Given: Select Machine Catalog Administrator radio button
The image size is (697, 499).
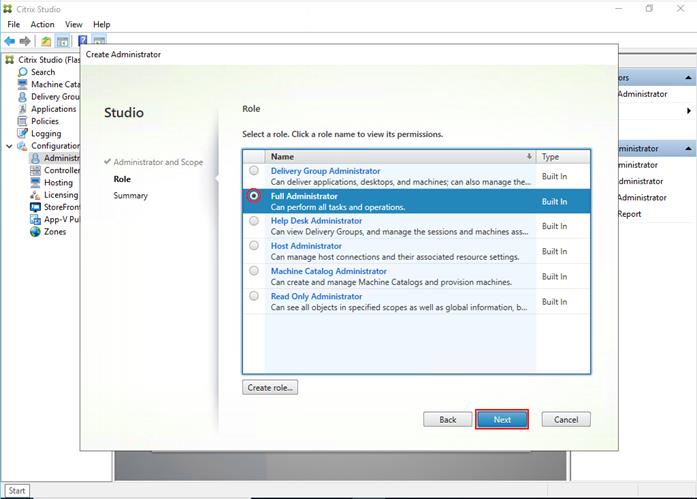Looking at the screenshot, I should pyautogui.click(x=254, y=271).
